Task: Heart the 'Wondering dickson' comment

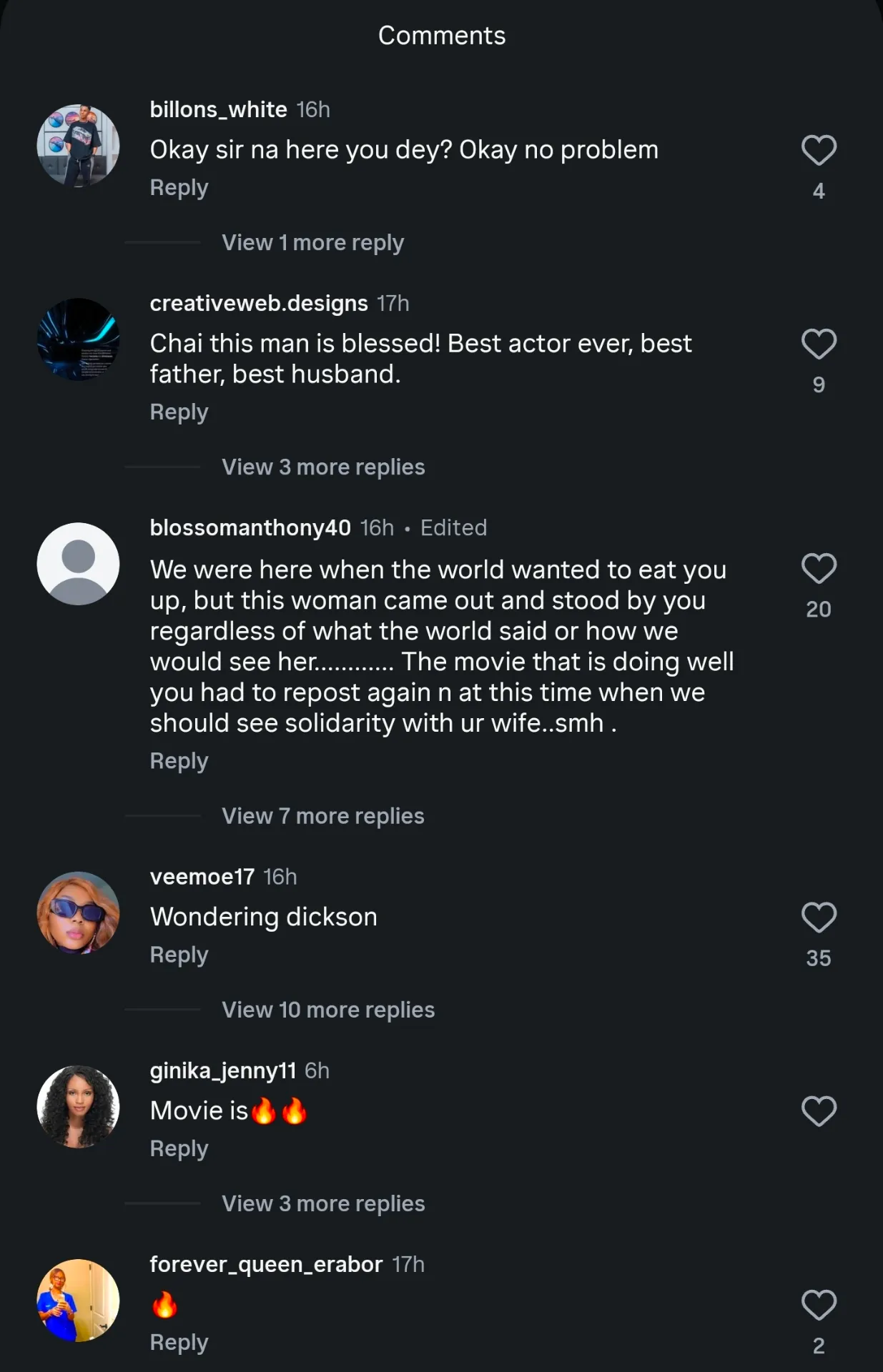Action: click(819, 918)
